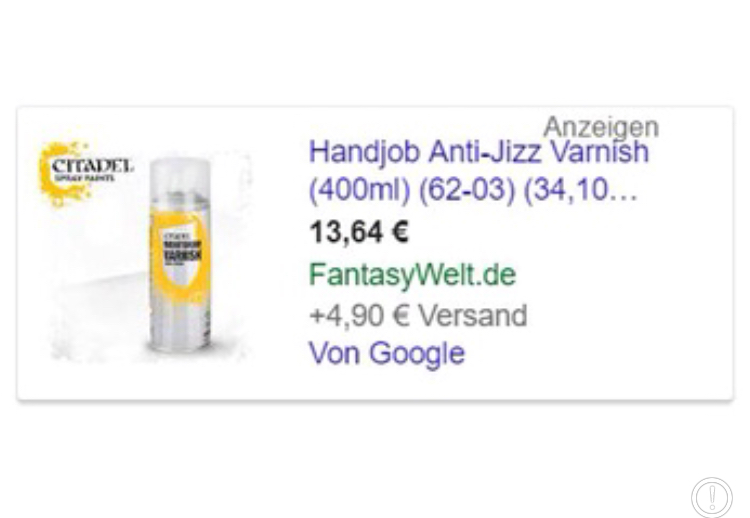Image resolution: width=750 pixels, height=518 pixels.
Task: Click the "Anzeigen" ads label
Action: tap(601, 127)
